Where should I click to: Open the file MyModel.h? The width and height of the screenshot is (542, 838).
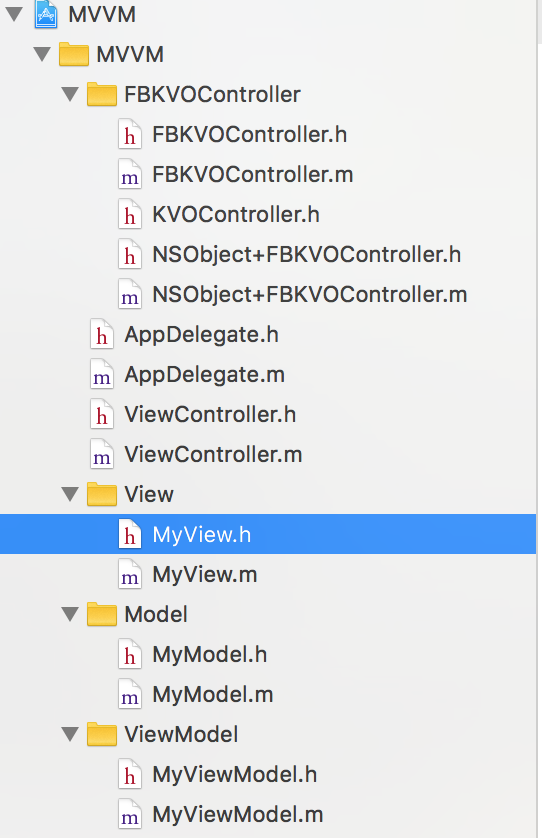tap(210, 655)
